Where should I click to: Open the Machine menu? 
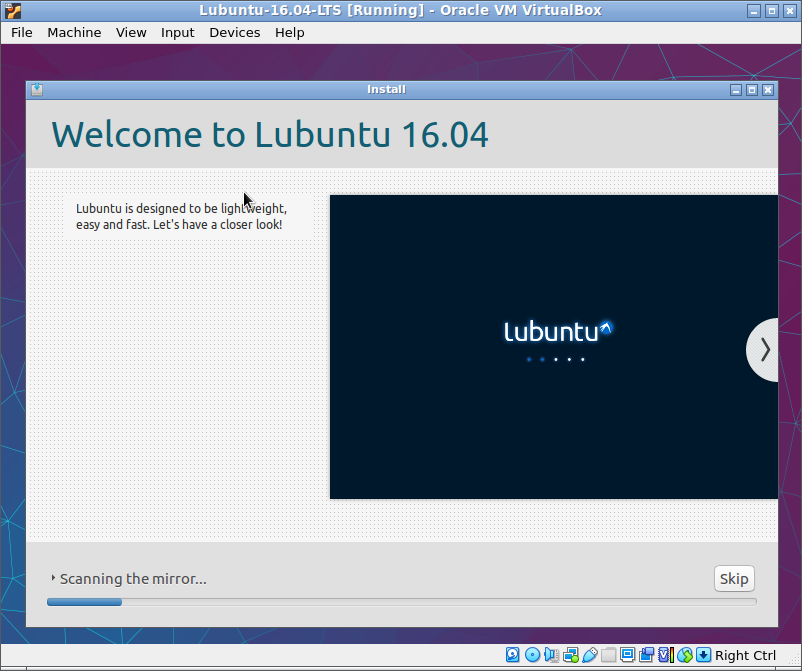tap(74, 33)
